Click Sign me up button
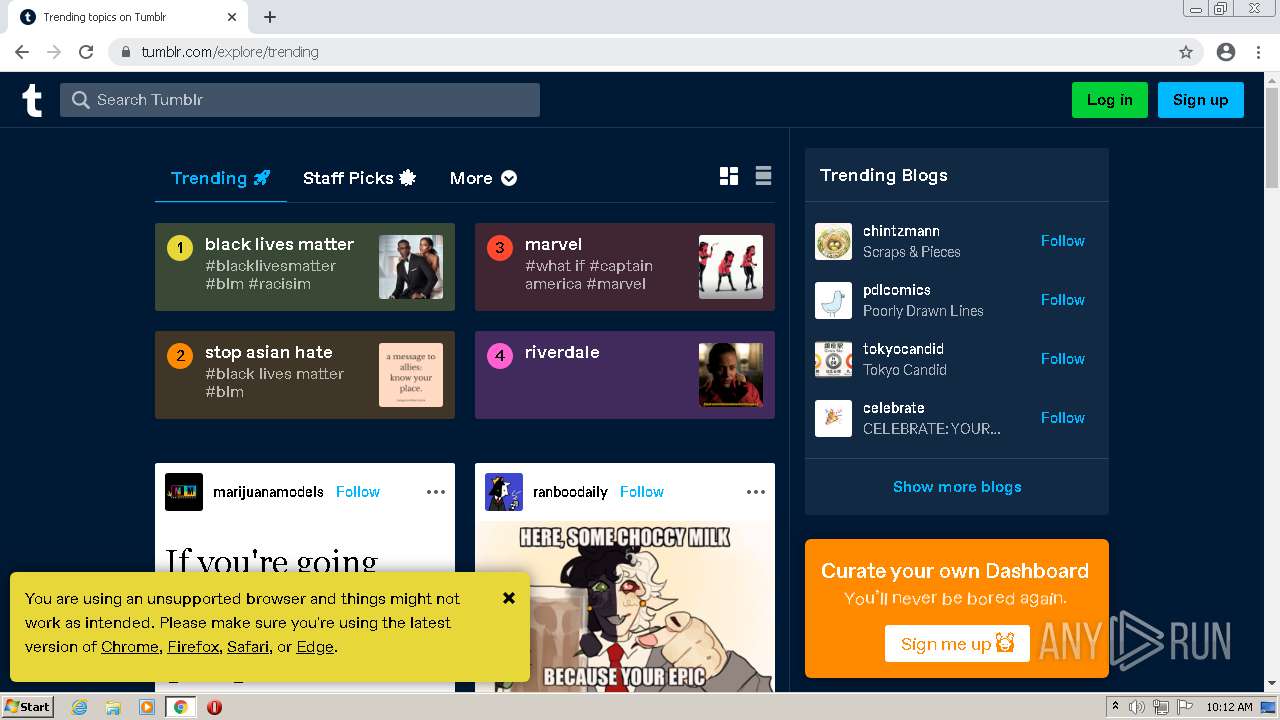This screenshot has height=720, width=1280. point(957,644)
